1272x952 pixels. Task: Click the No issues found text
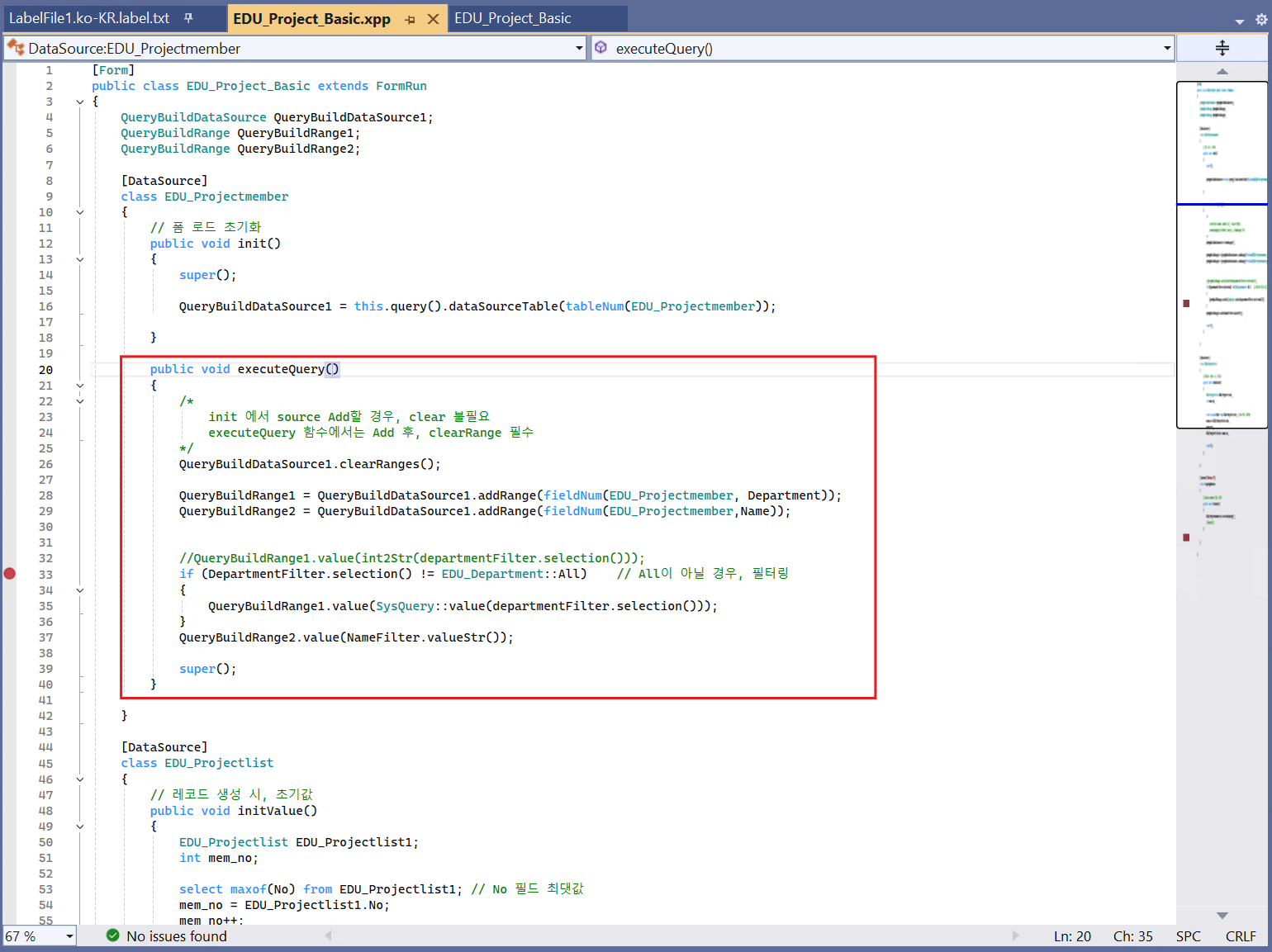[x=177, y=936]
